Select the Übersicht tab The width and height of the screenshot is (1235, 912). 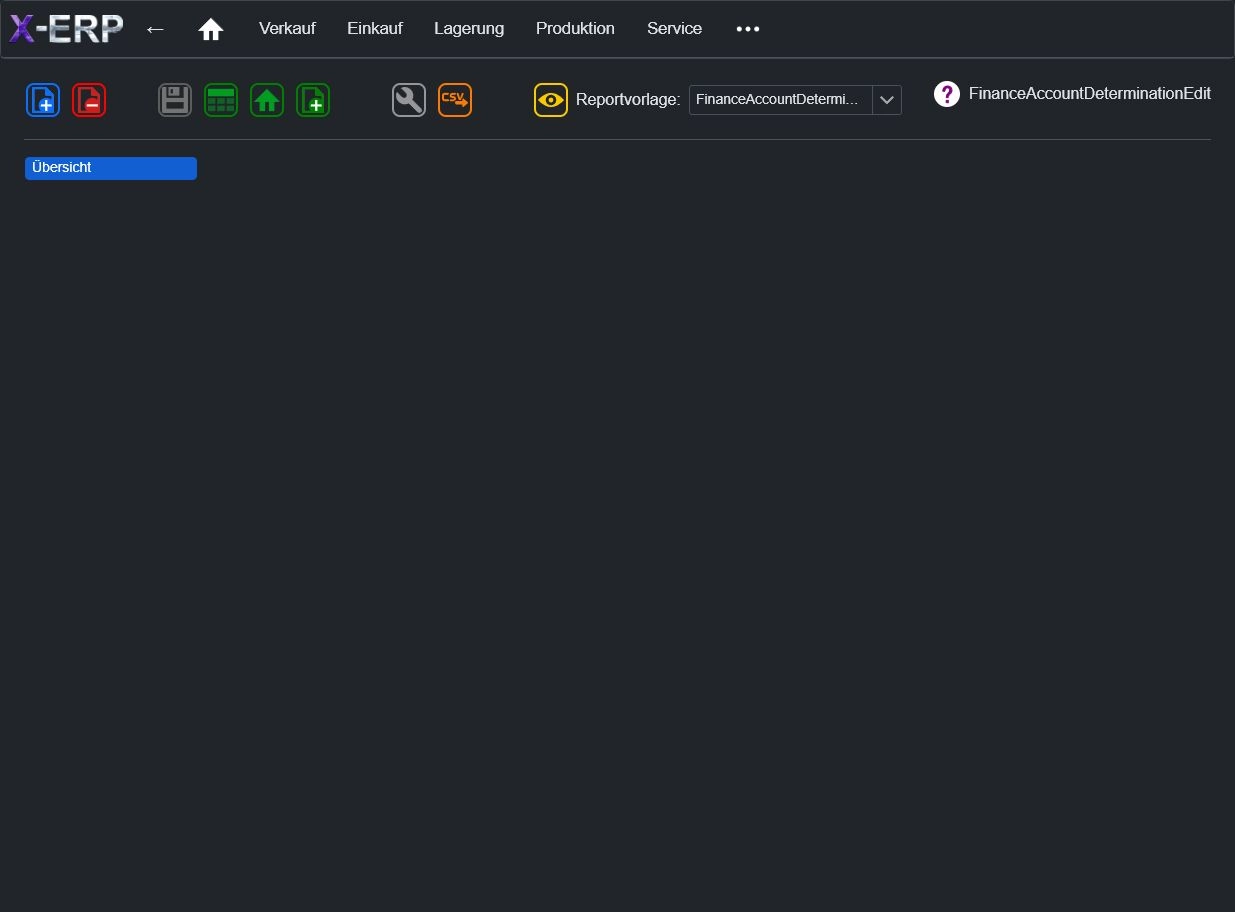[111, 168]
